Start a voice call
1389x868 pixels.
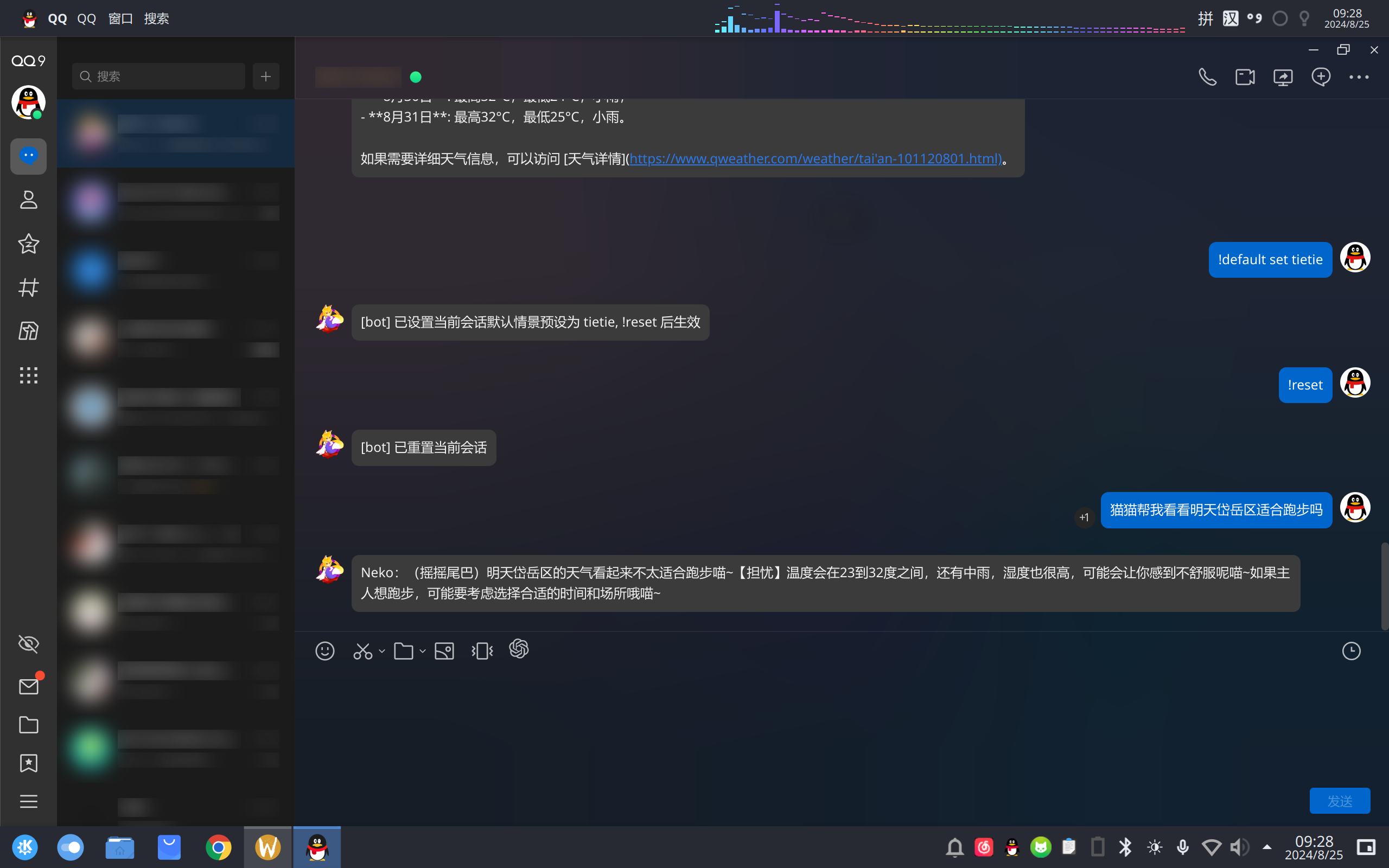(x=1207, y=77)
